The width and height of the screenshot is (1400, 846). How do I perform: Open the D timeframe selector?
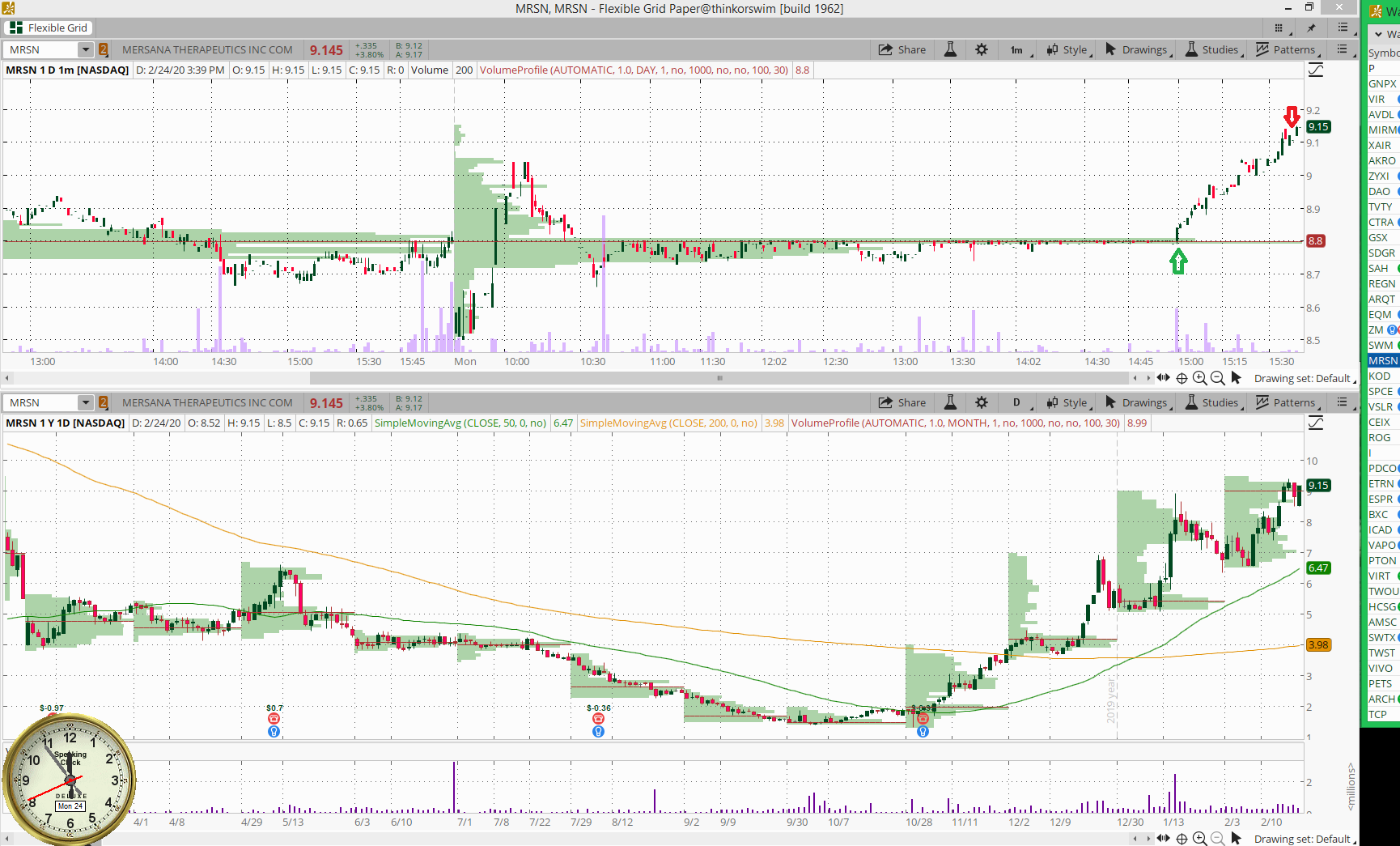tap(1016, 402)
